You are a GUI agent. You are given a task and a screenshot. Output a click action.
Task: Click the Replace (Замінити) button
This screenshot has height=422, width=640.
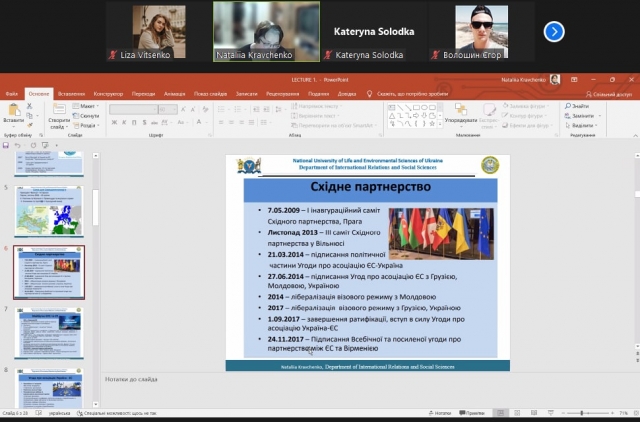click(583, 116)
